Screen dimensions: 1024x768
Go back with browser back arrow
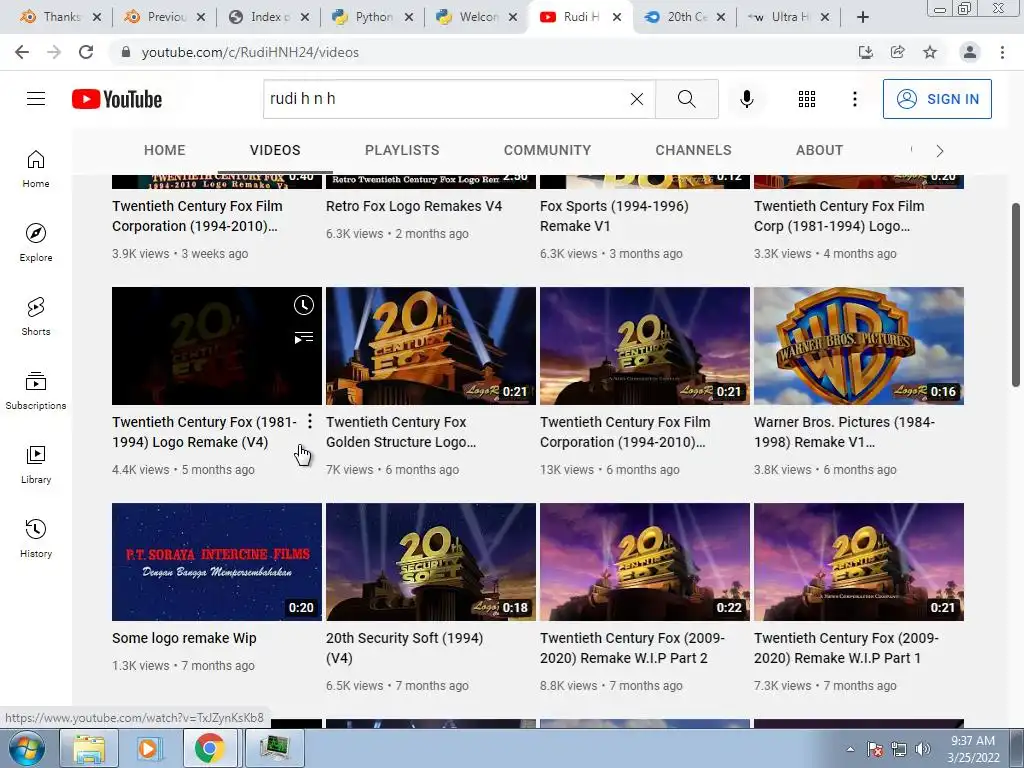tap(22, 52)
